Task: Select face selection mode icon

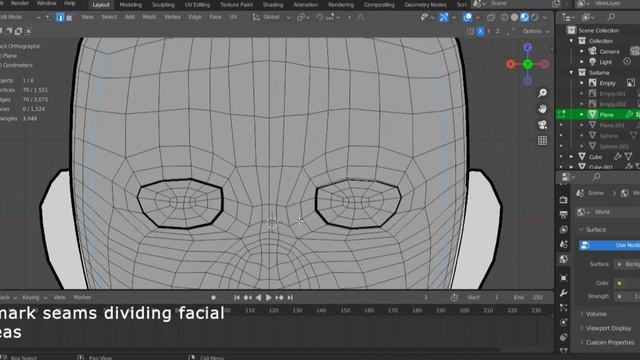Action: [69, 18]
